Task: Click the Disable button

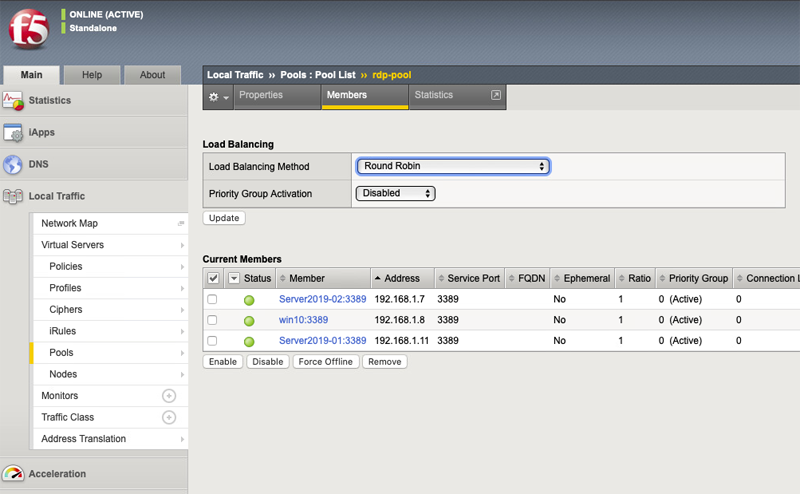Action: [268, 362]
